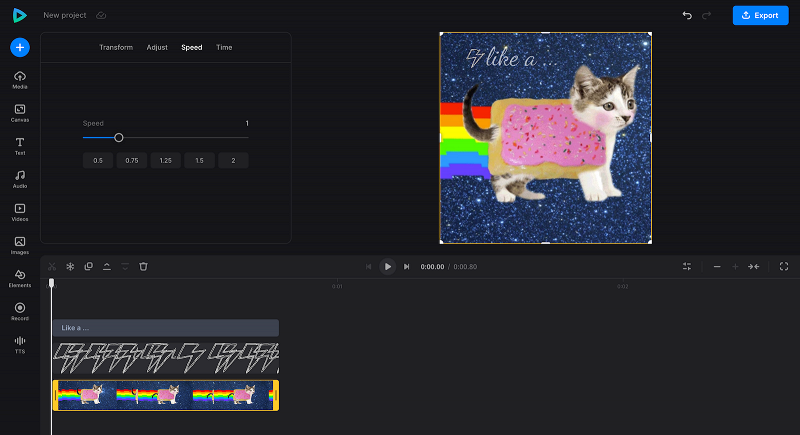Open the Canvas settings
Image resolution: width=800 pixels, height=435 pixels.
pos(20,112)
